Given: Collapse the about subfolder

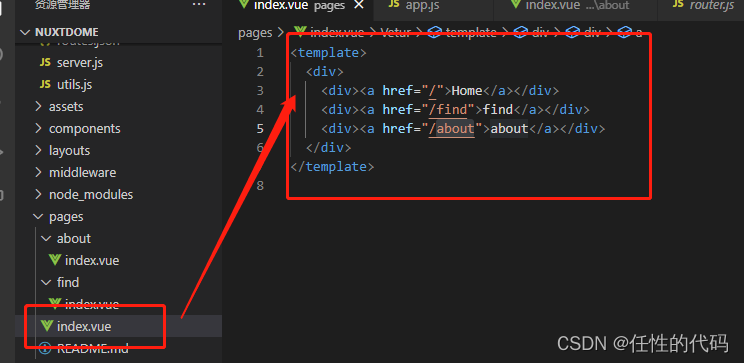Looking at the screenshot, I should click(x=46, y=238).
